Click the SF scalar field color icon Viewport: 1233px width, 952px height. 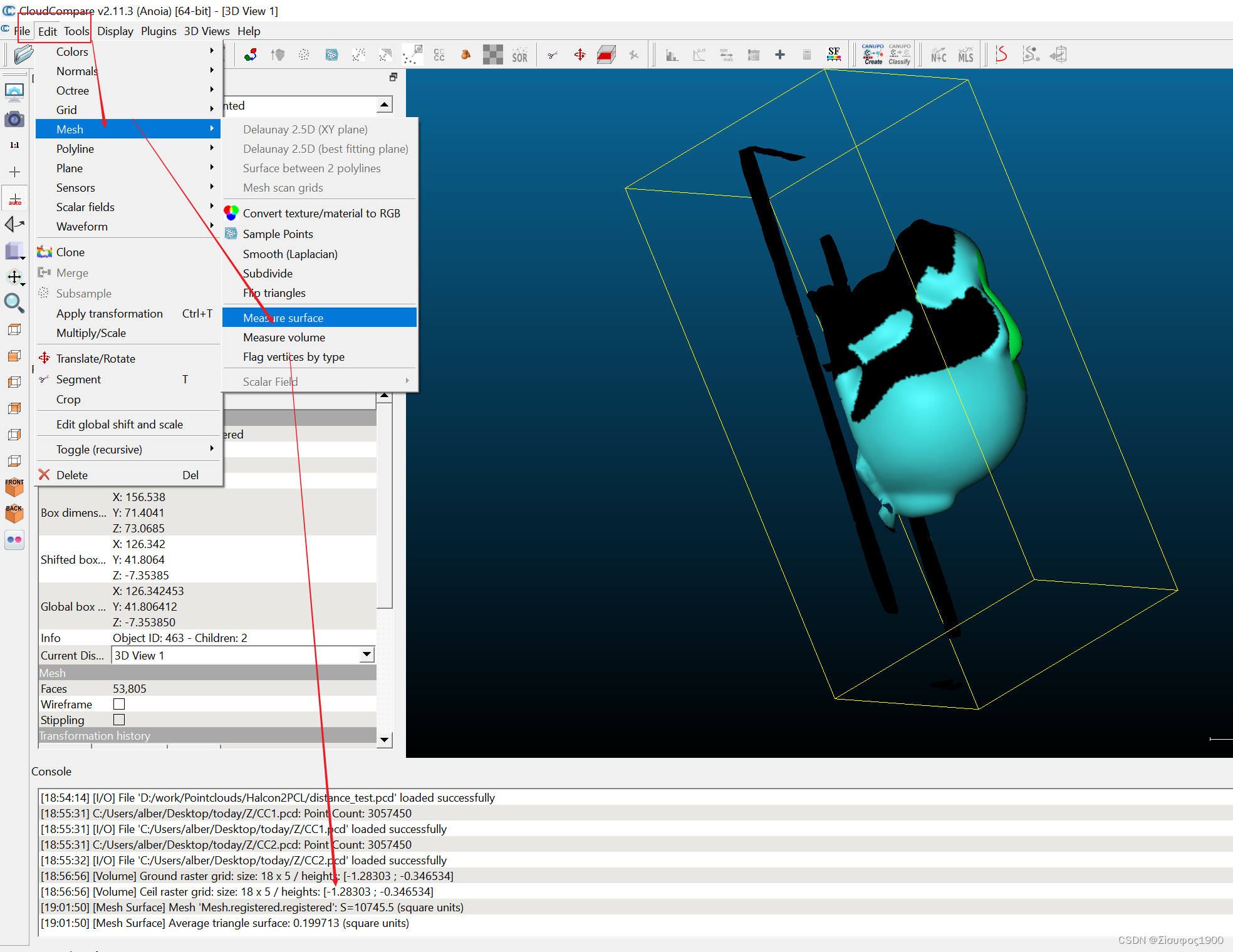tap(833, 54)
